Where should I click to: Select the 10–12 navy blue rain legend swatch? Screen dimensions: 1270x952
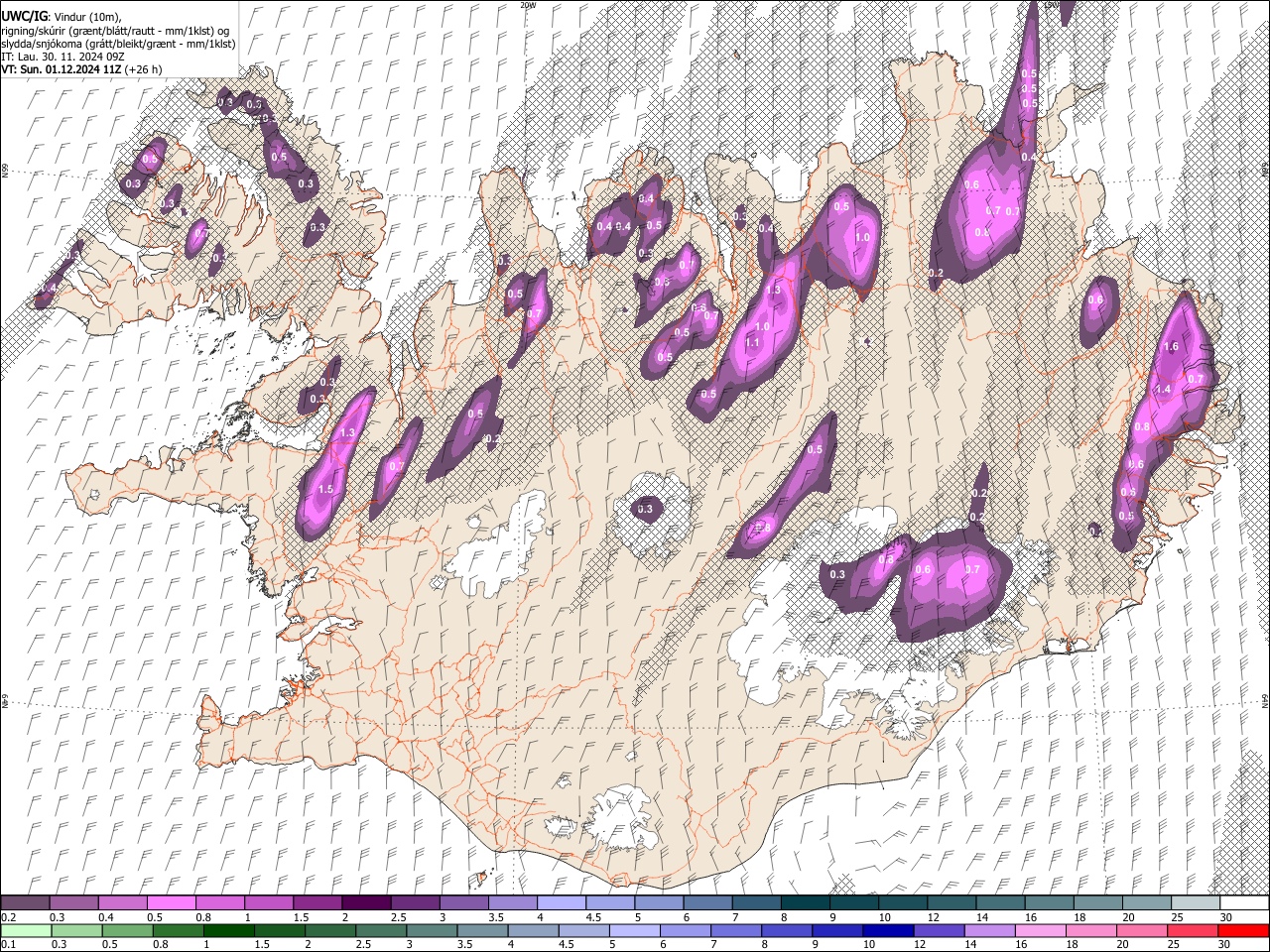[888, 930]
